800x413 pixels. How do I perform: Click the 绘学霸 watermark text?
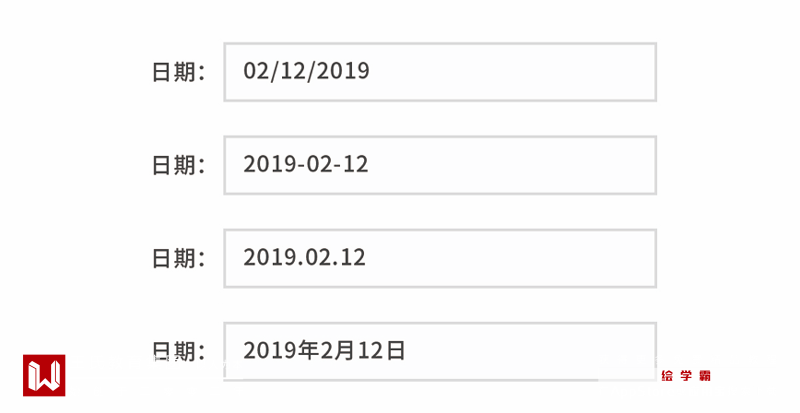click(x=686, y=376)
